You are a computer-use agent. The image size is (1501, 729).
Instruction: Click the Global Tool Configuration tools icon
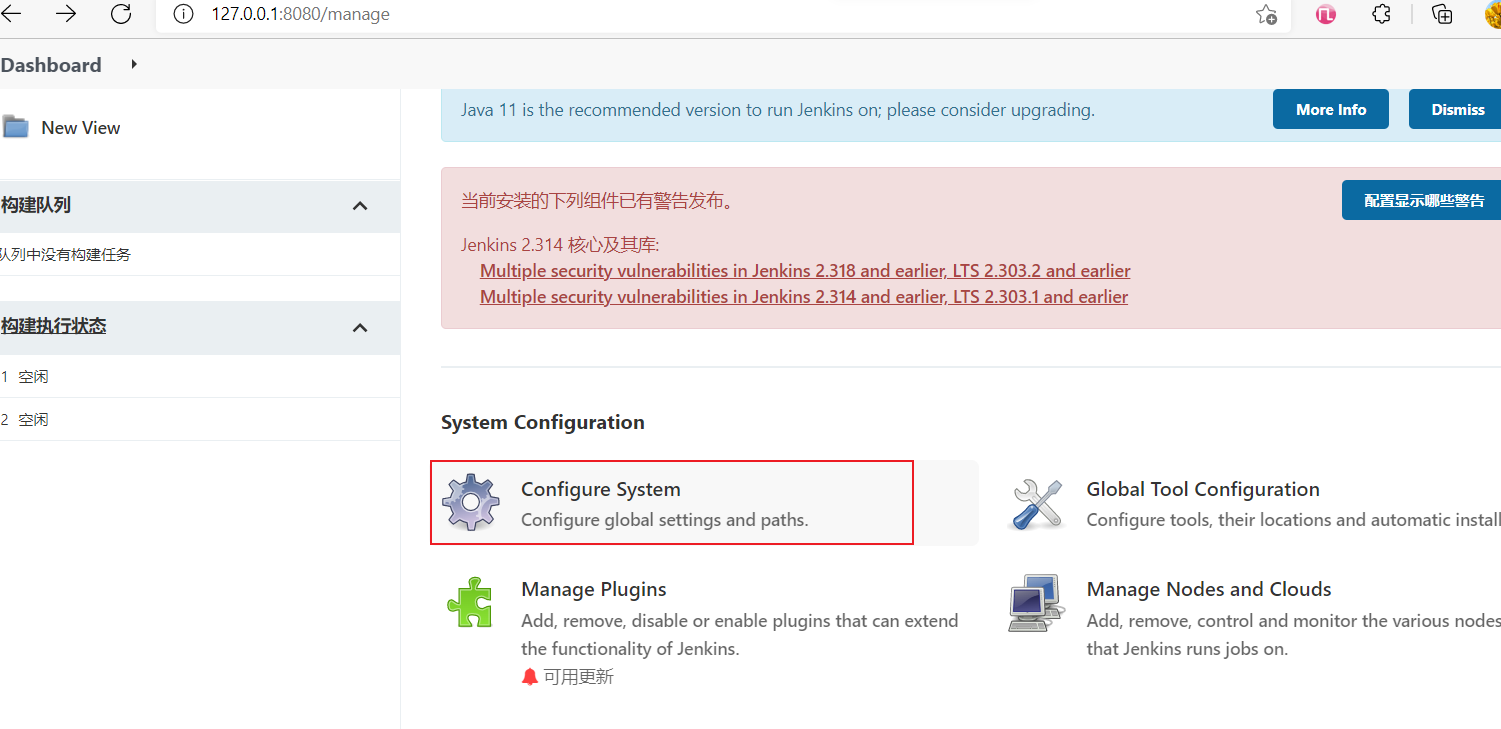coord(1036,503)
